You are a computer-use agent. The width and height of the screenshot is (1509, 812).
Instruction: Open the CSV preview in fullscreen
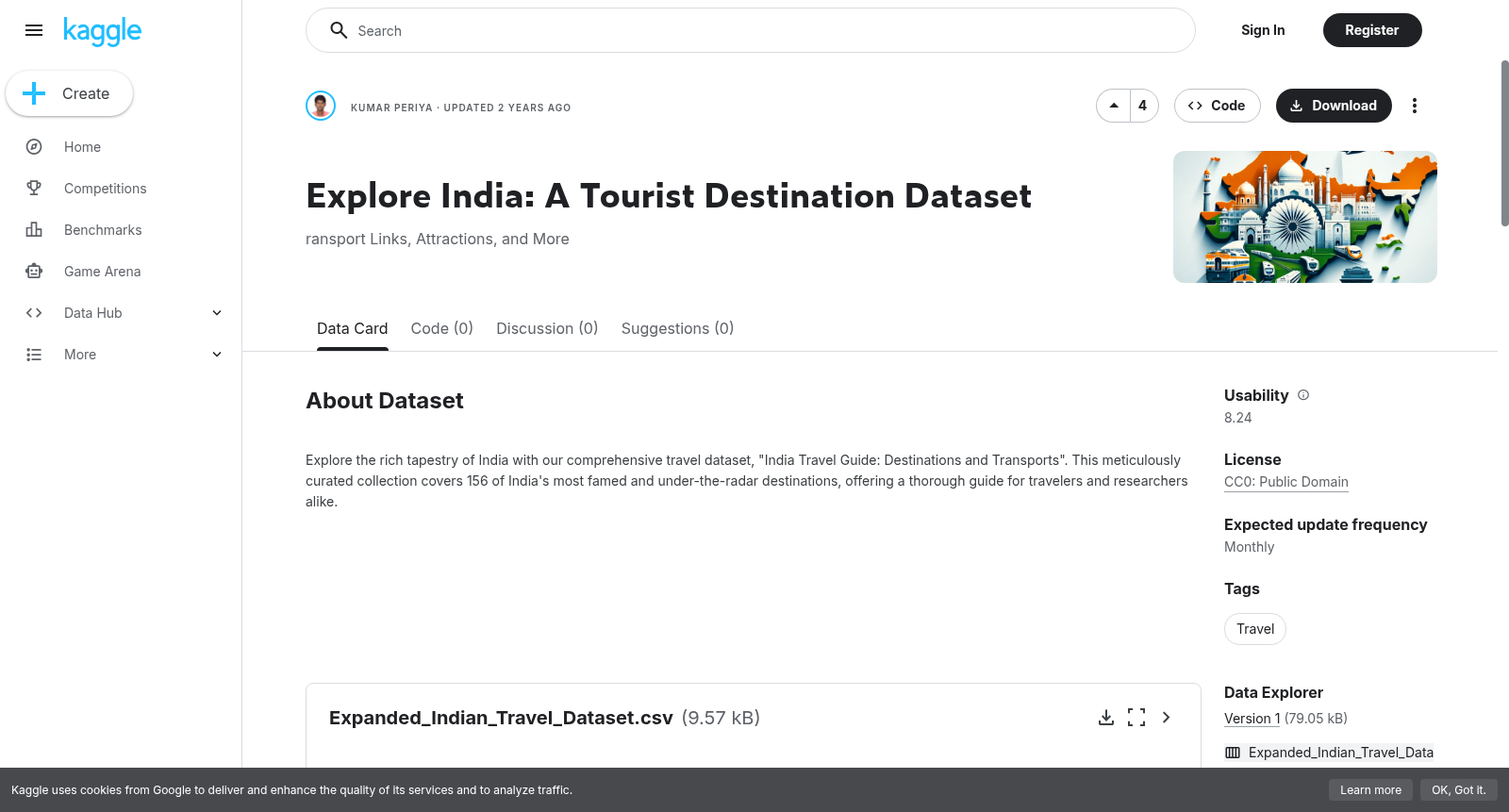tap(1136, 718)
